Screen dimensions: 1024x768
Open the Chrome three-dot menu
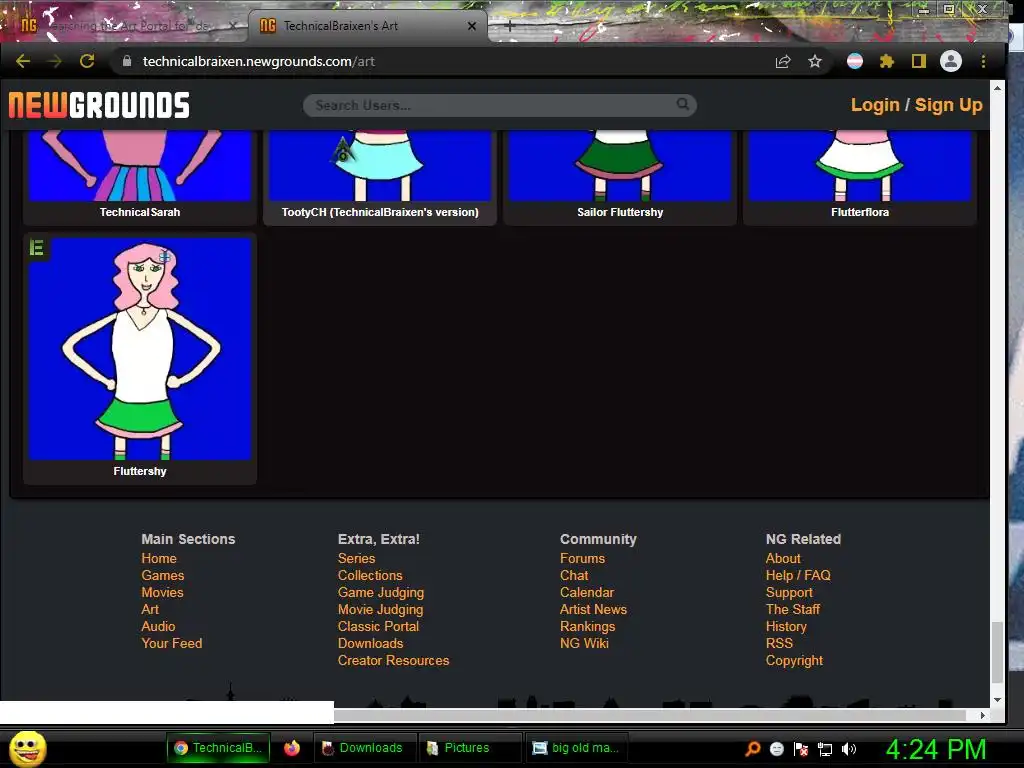(983, 61)
